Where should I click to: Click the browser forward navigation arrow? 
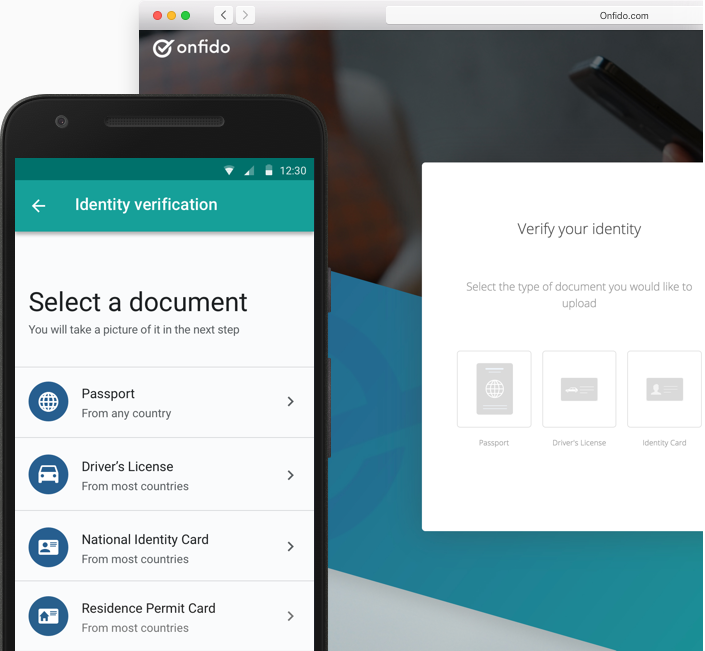[x=245, y=15]
